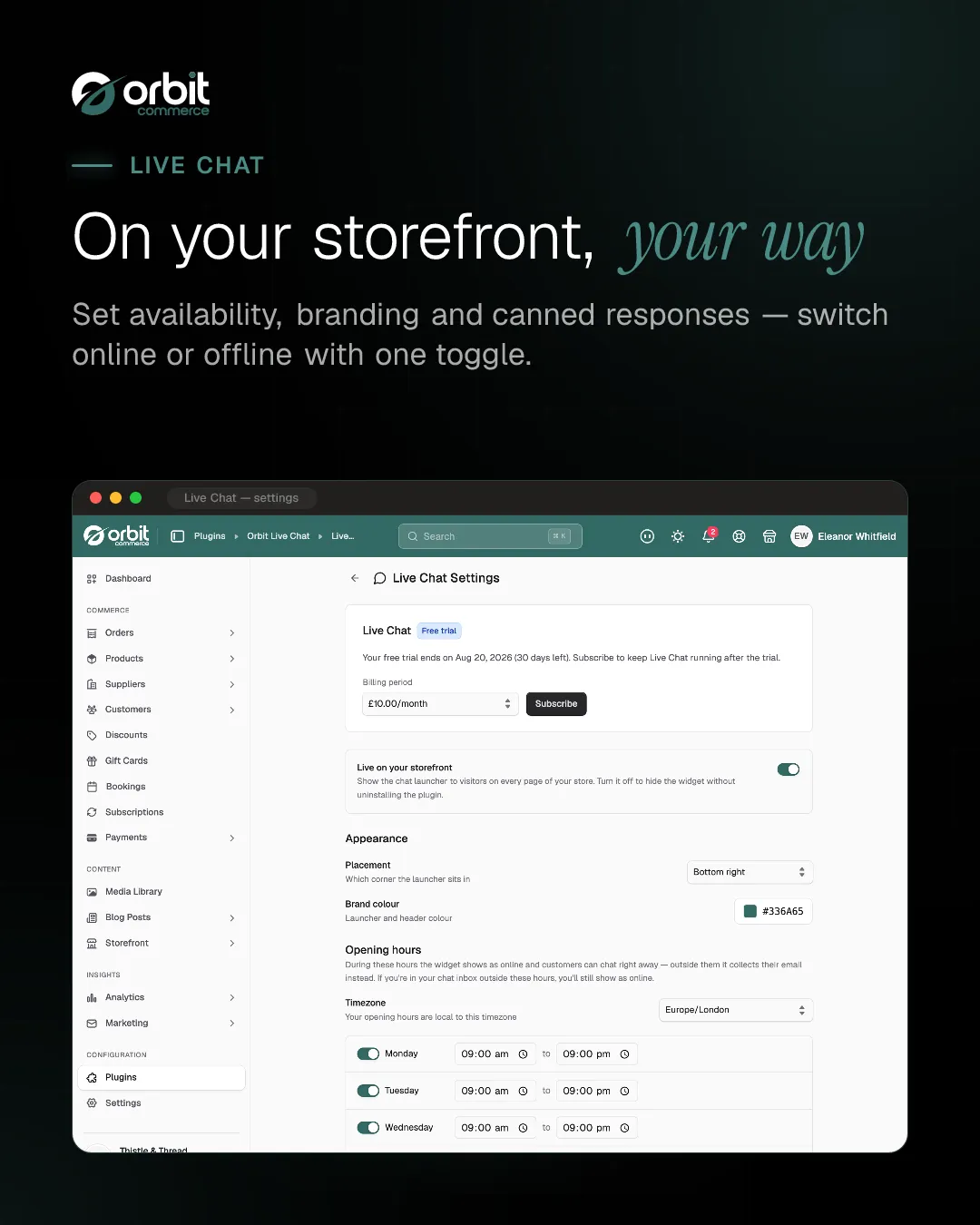Image resolution: width=980 pixels, height=1225 pixels.
Task: Open notifications bell icon
Action: click(x=709, y=536)
